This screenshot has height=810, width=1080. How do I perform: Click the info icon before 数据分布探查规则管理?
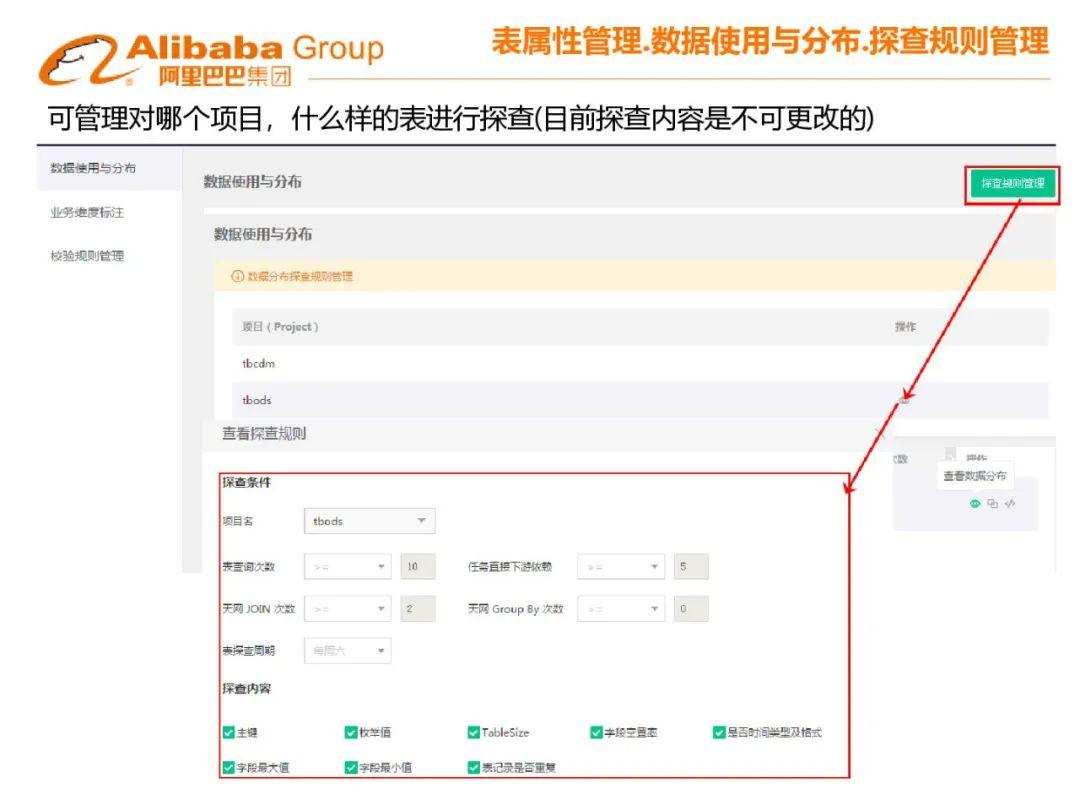tap(238, 276)
